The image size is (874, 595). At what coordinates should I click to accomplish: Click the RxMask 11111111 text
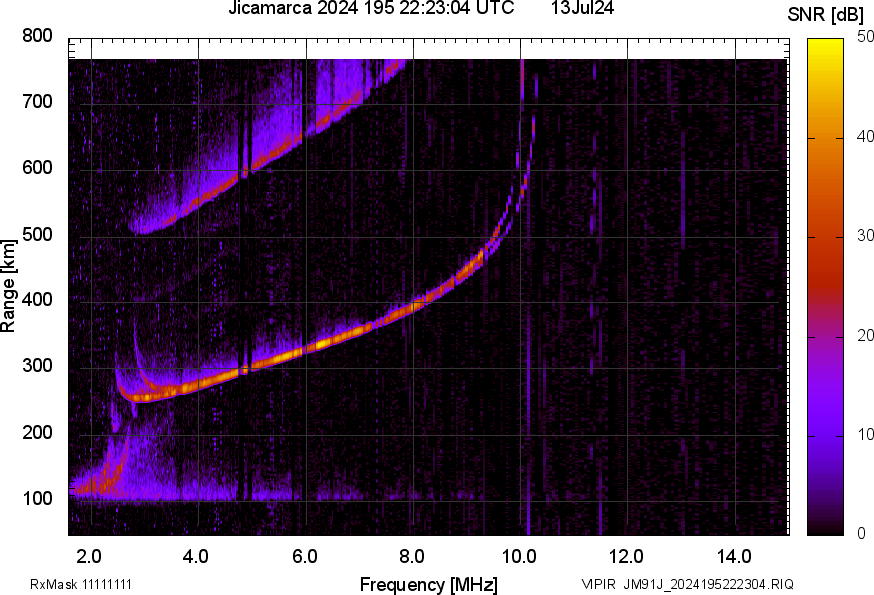pyautogui.click(x=81, y=584)
